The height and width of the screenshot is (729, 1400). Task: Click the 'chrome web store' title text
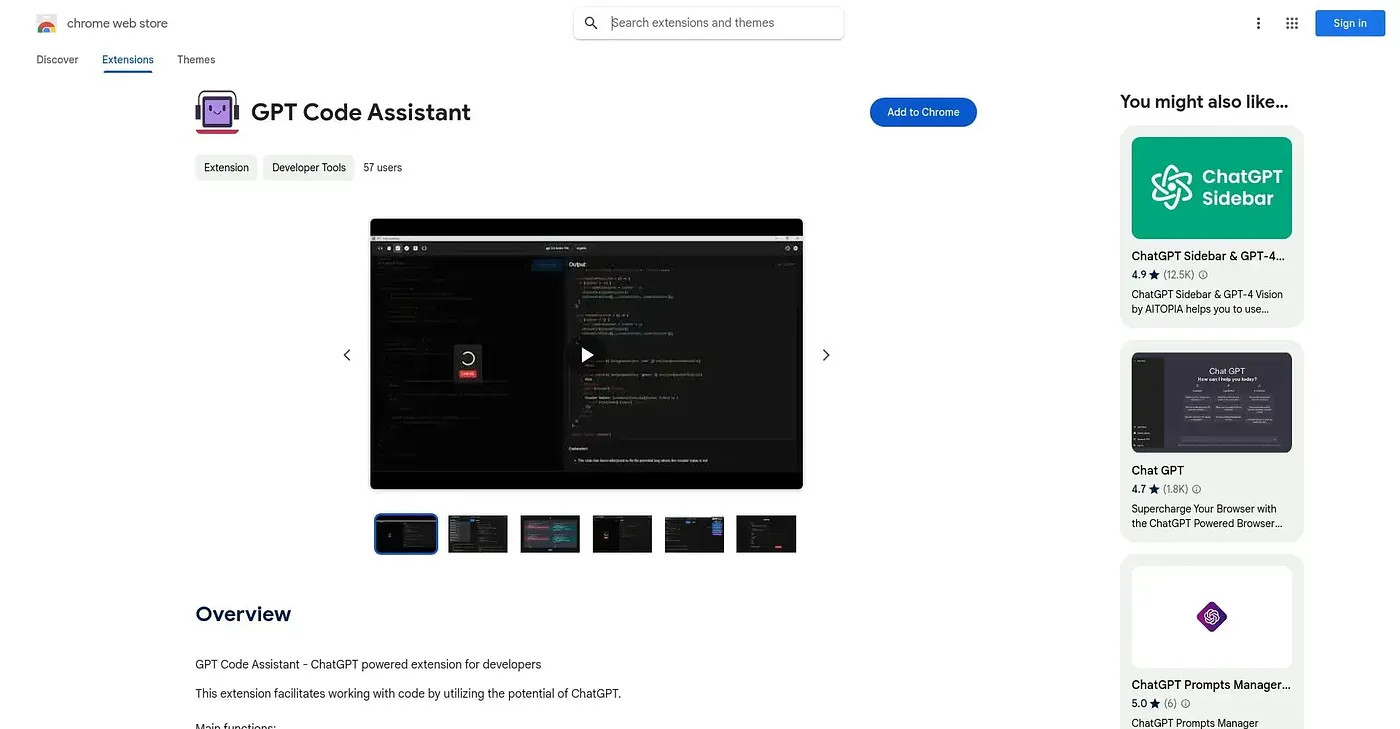[117, 23]
